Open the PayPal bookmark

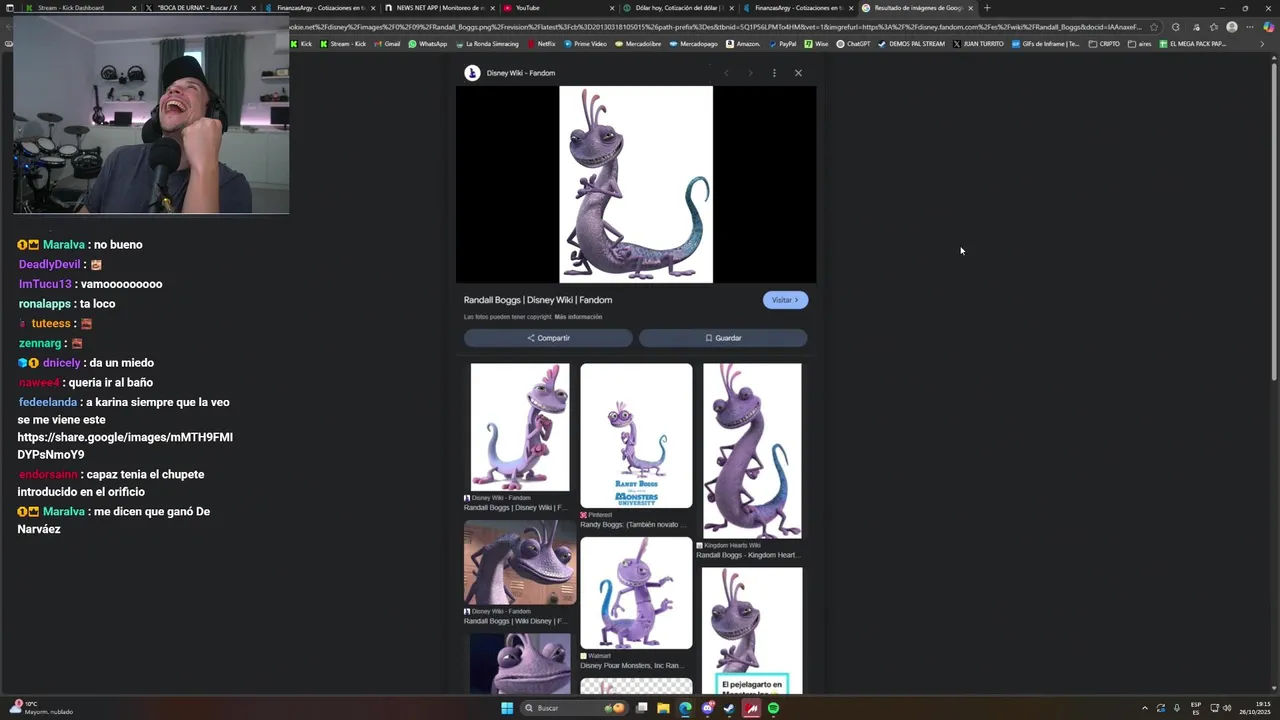(783, 44)
